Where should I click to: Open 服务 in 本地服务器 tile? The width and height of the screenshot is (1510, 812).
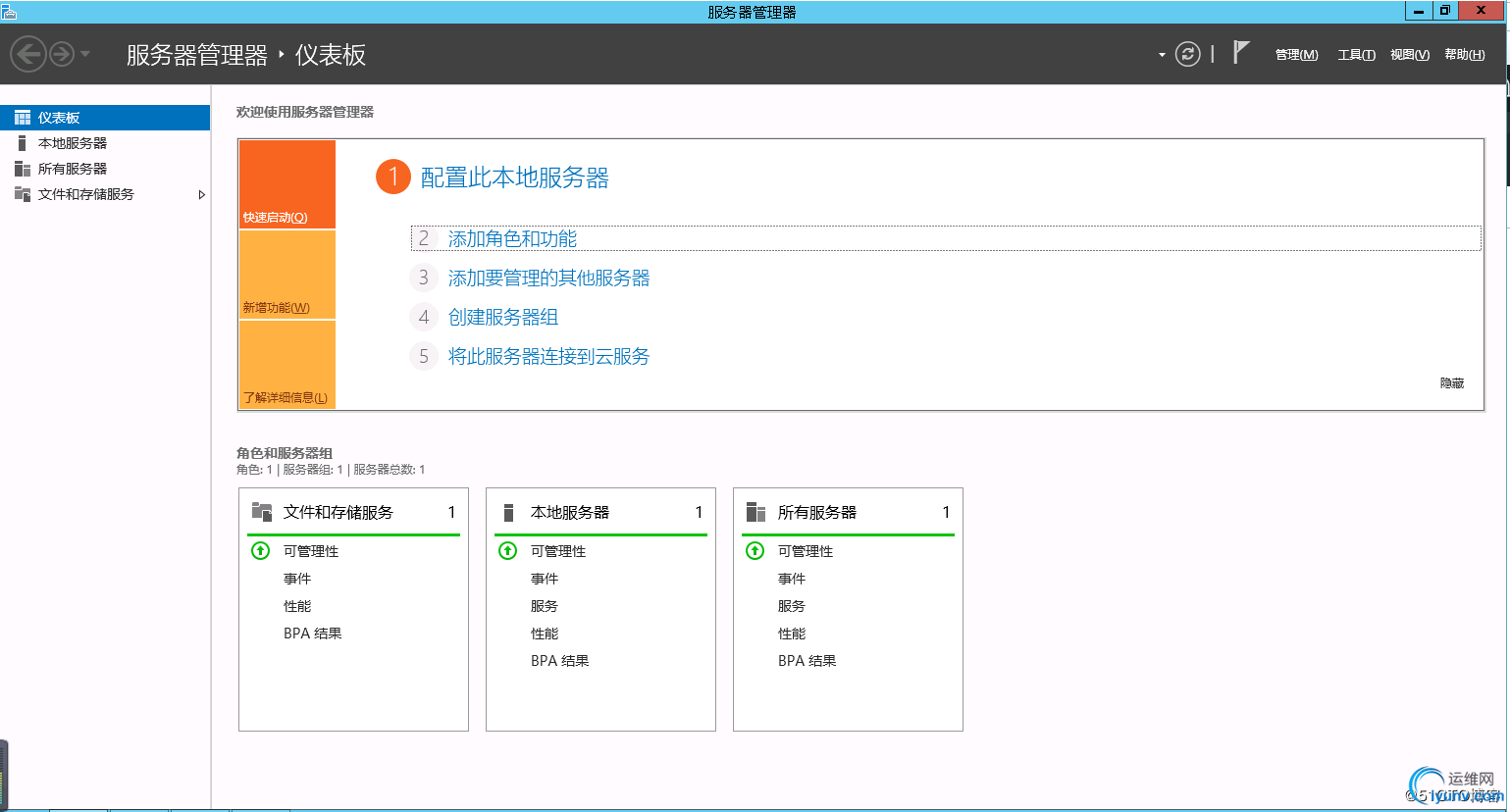545,606
